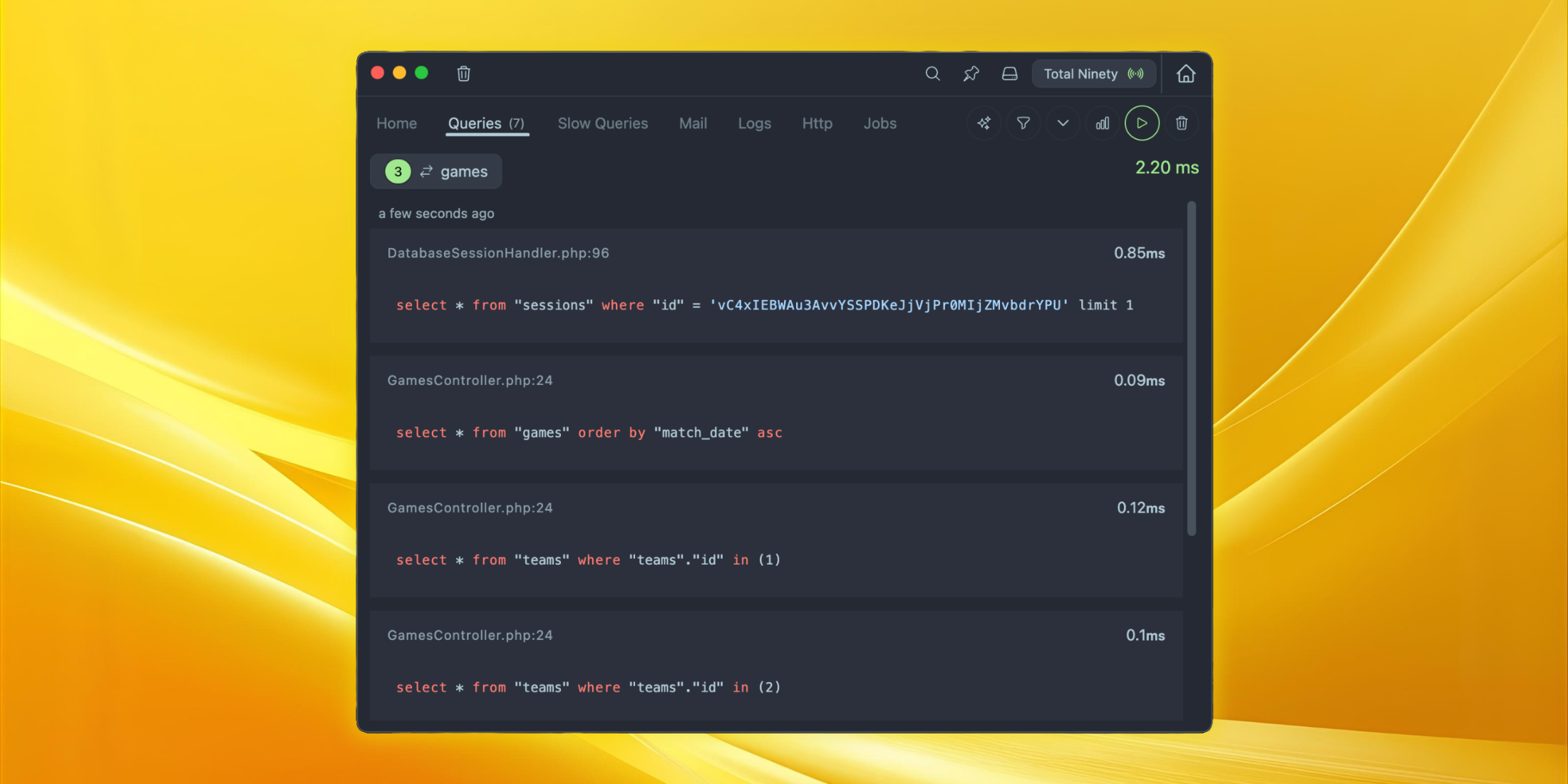Clear all queries with the trash icon

click(1182, 123)
